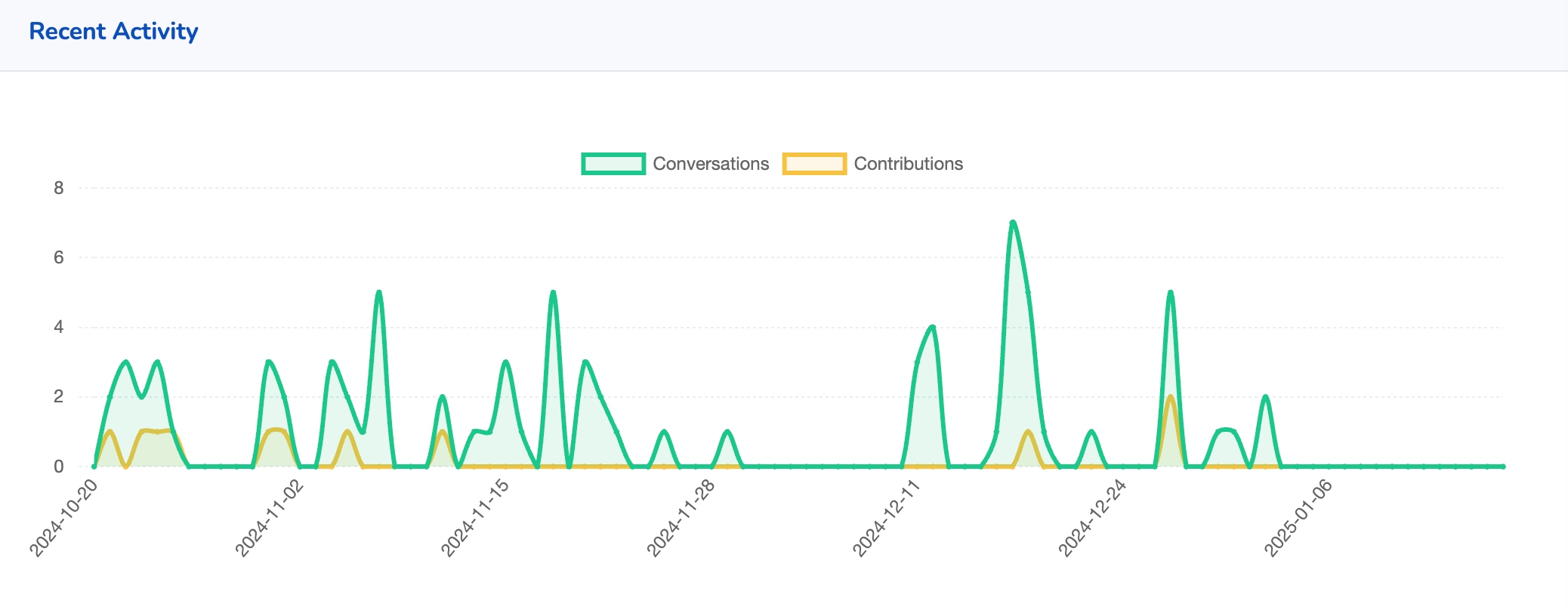Click the Recent Activity heading

[113, 32]
